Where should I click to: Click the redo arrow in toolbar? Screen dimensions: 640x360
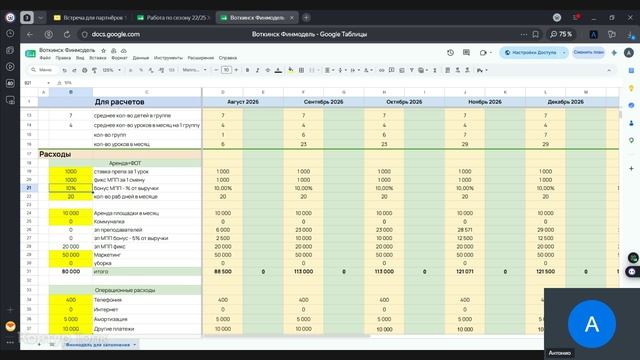click(74, 70)
